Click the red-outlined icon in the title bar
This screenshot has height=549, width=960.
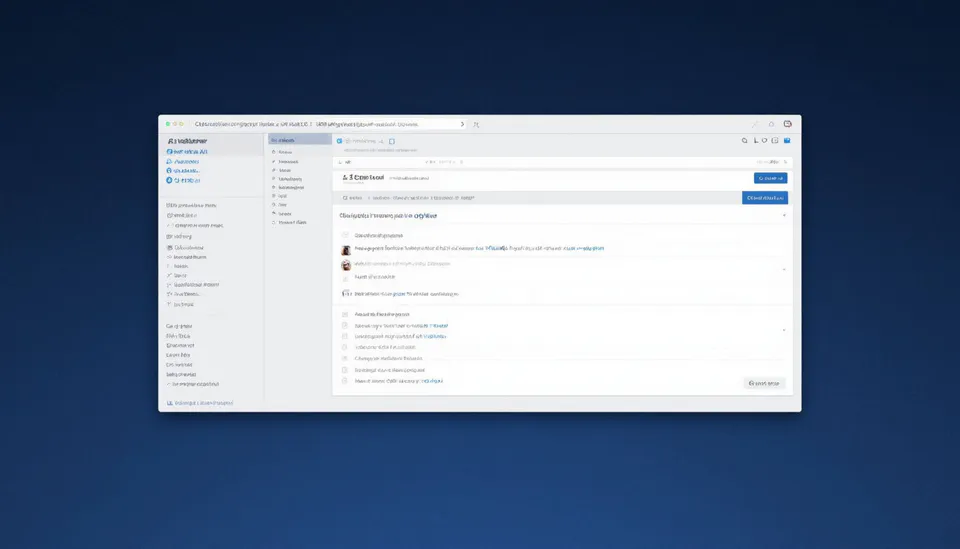coord(788,124)
